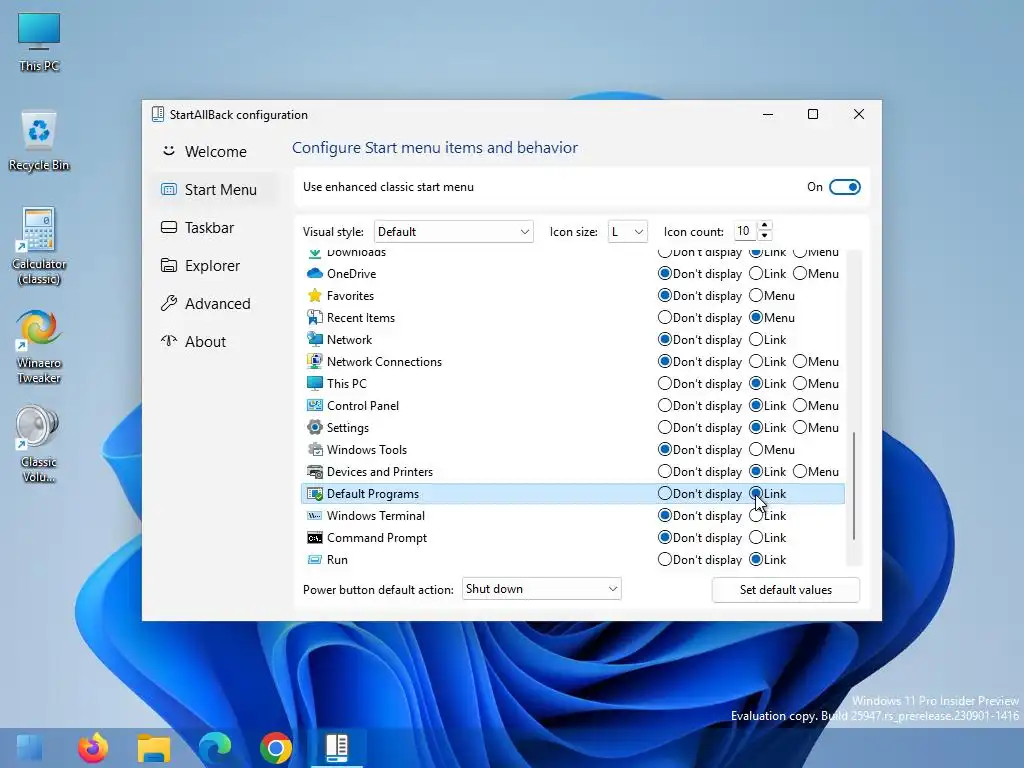Close the StartAllBack configuration window
The image size is (1024, 768).
pos(859,114)
